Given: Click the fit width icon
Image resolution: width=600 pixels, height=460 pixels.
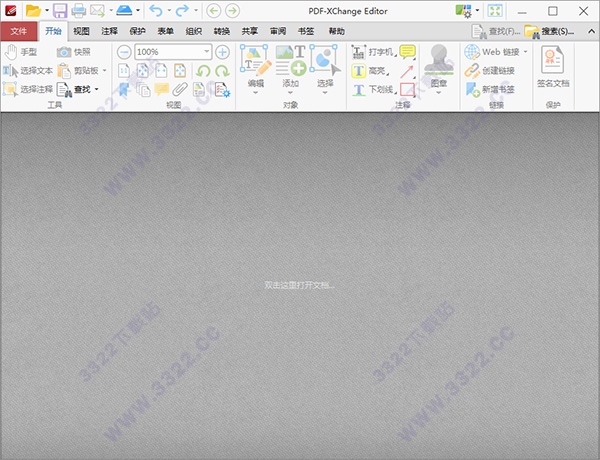Looking at the screenshot, I should pos(161,71).
